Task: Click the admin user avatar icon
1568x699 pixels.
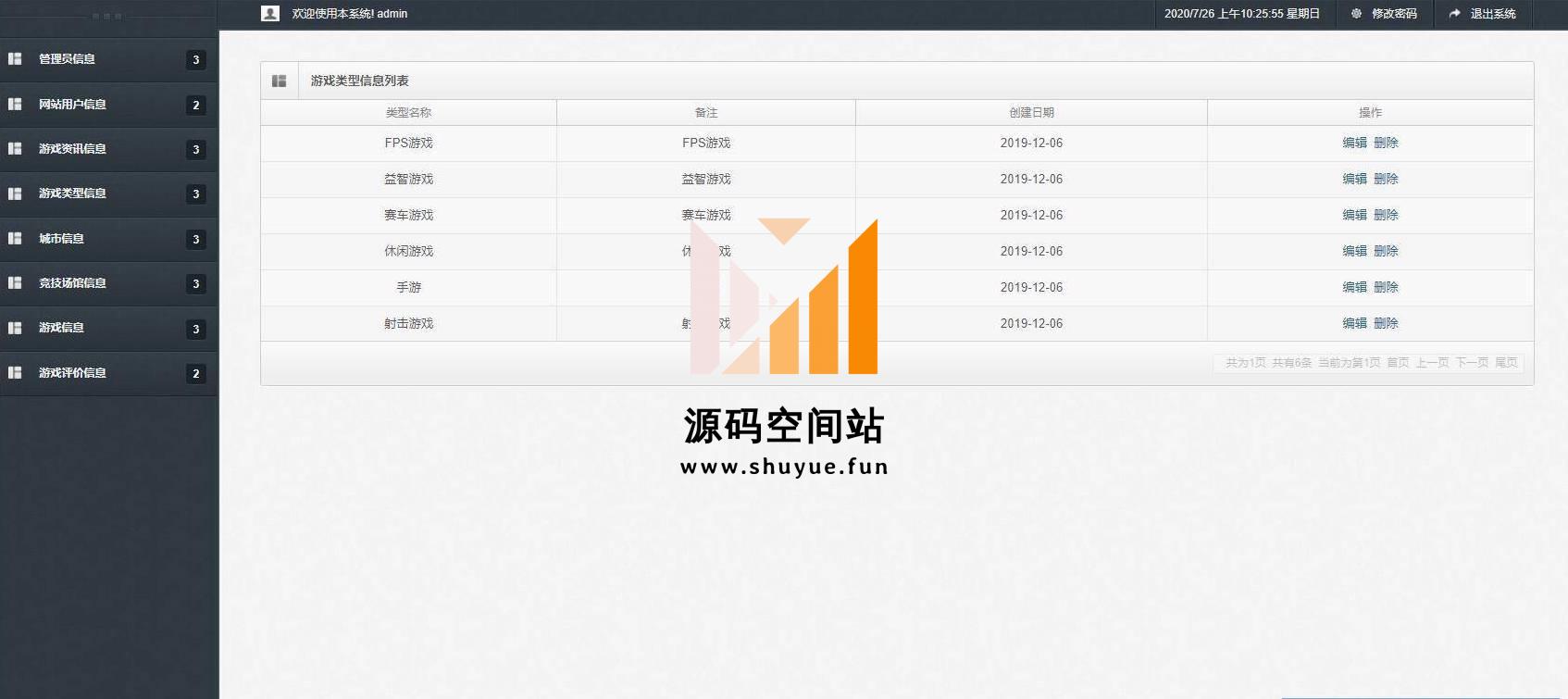Action: pyautogui.click(x=270, y=14)
